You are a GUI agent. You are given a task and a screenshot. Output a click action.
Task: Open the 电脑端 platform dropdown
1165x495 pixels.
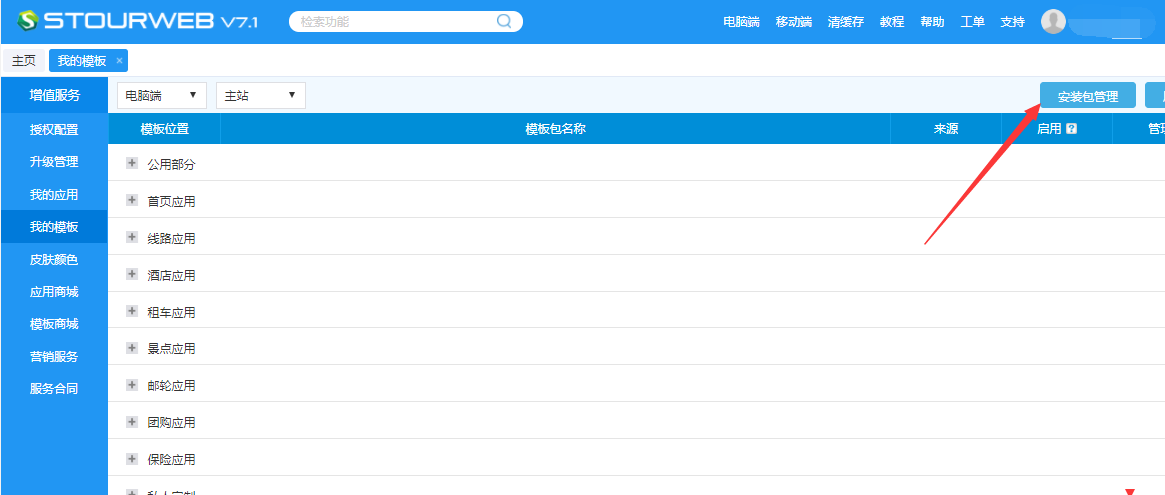[x=161, y=95]
